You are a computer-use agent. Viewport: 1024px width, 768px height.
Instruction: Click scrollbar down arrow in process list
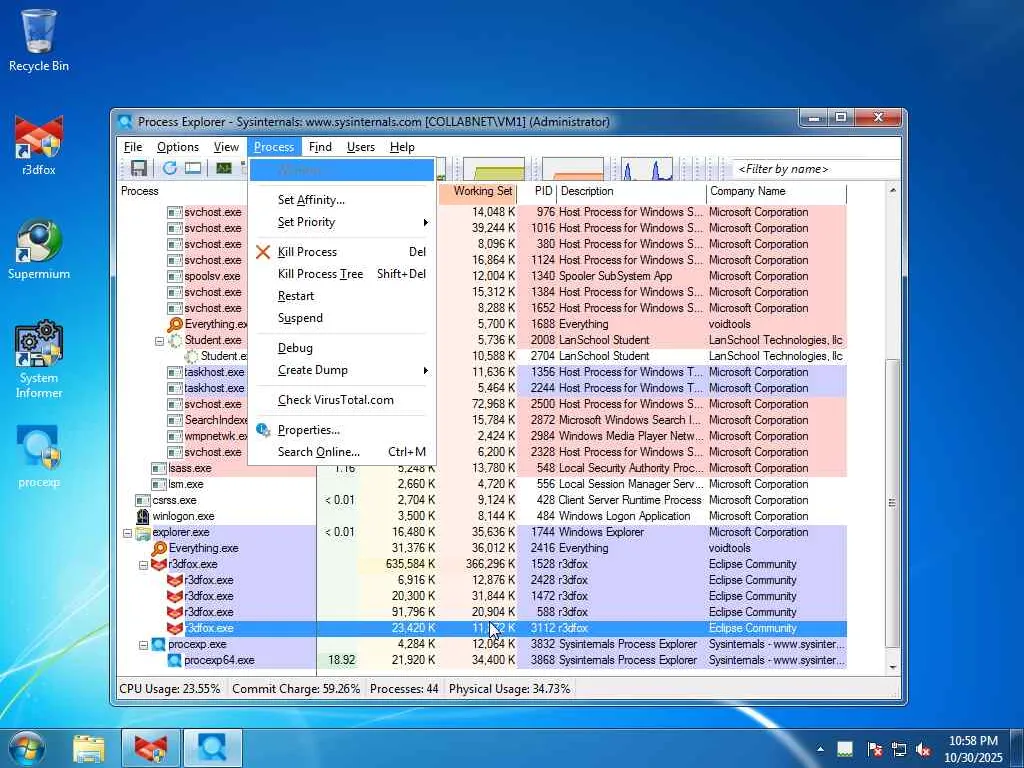(x=892, y=667)
